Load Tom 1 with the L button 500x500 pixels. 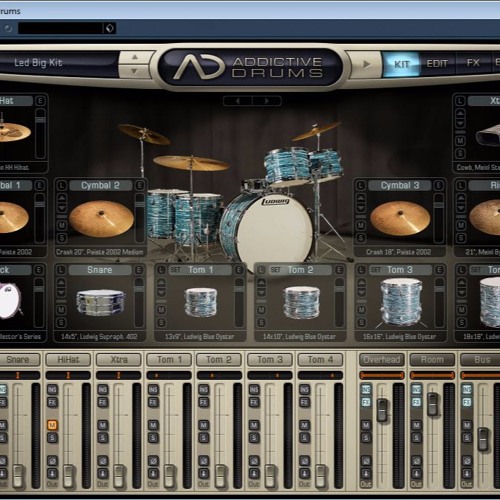(x=162, y=270)
